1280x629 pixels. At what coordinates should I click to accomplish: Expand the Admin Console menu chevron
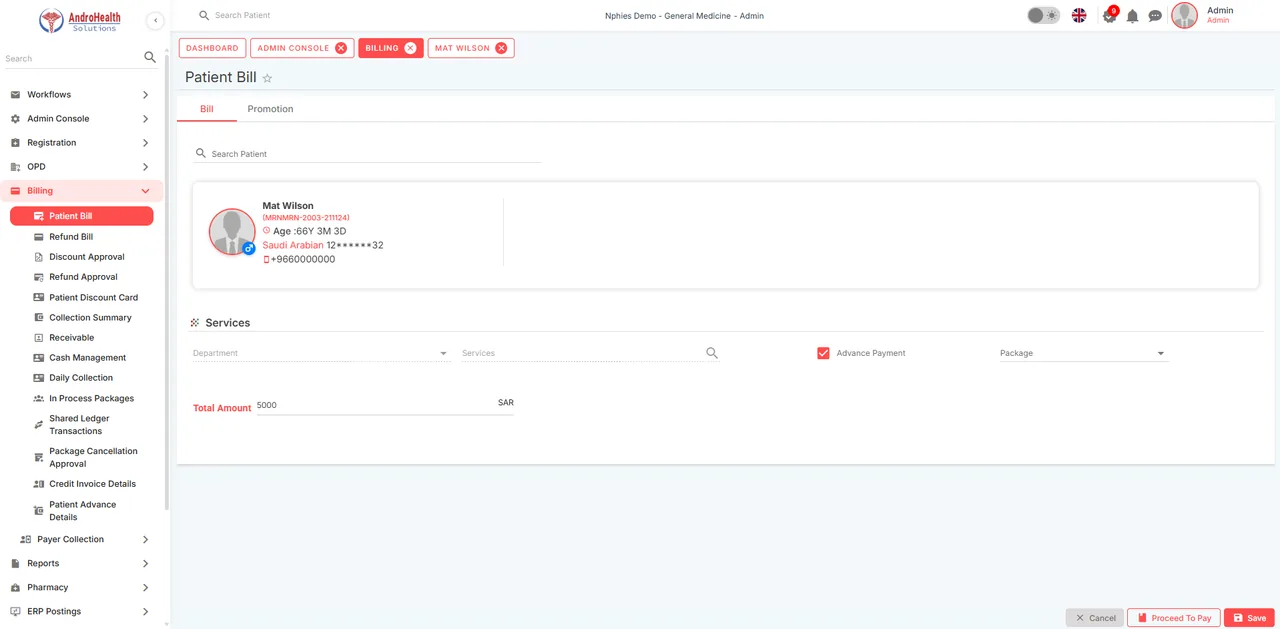[x=145, y=119]
